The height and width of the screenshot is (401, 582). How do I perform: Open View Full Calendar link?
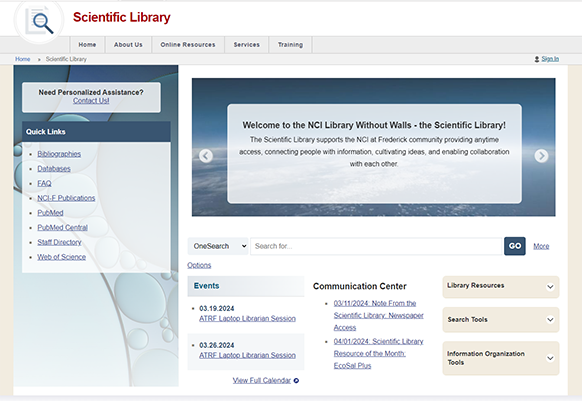pos(262,381)
